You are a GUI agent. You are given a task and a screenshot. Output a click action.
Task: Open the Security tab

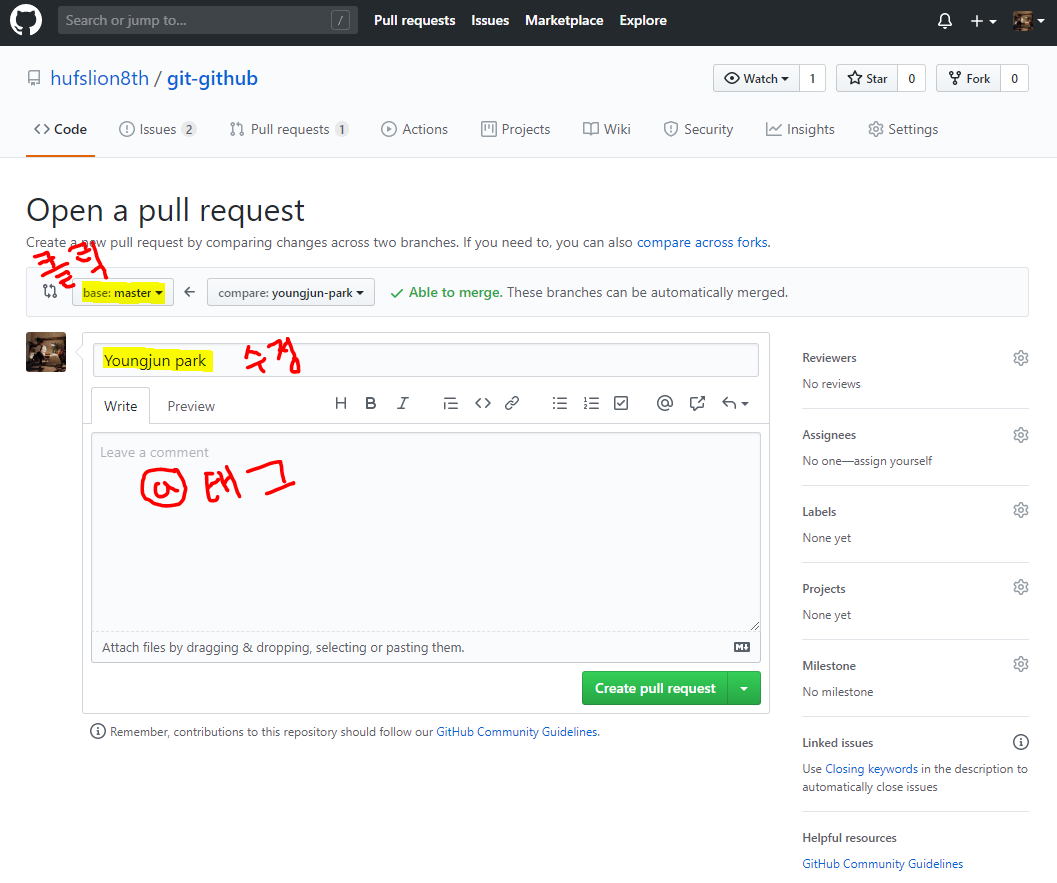pos(698,129)
